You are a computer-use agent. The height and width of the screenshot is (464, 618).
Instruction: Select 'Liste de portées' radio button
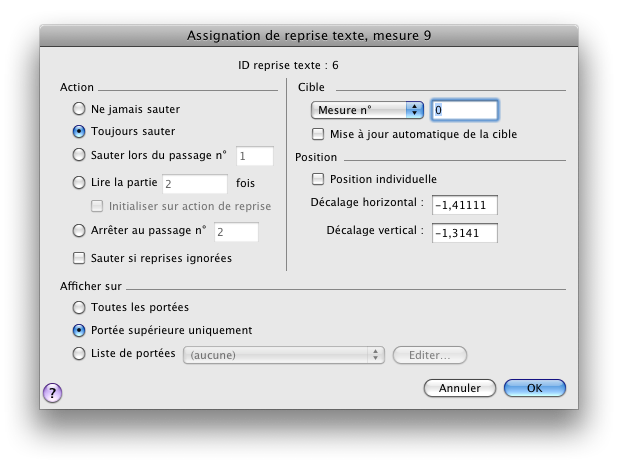[80, 354]
